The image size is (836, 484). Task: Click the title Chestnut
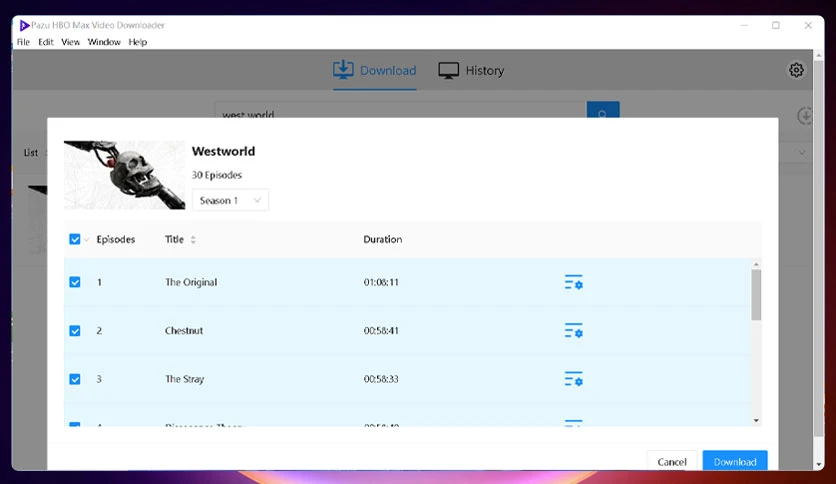(x=184, y=330)
